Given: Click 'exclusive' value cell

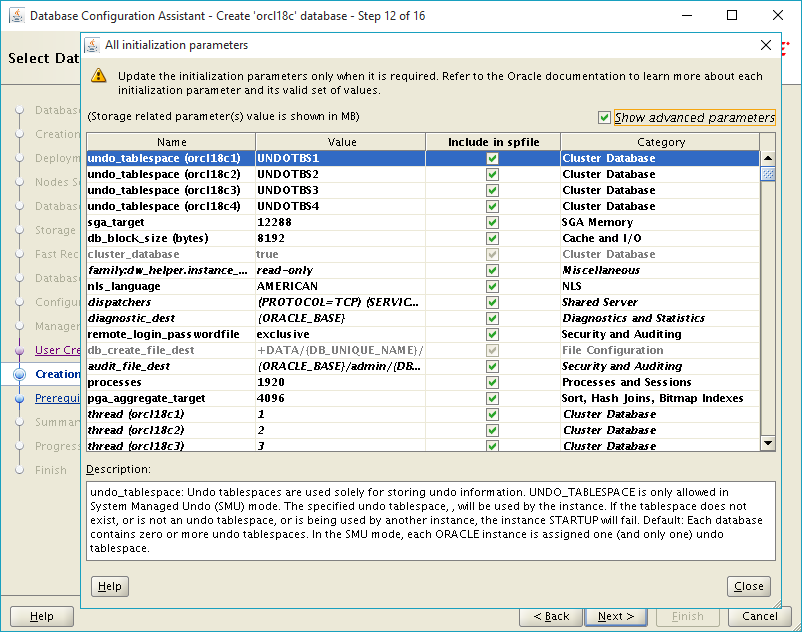Looking at the screenshot, I should [341, 334].
